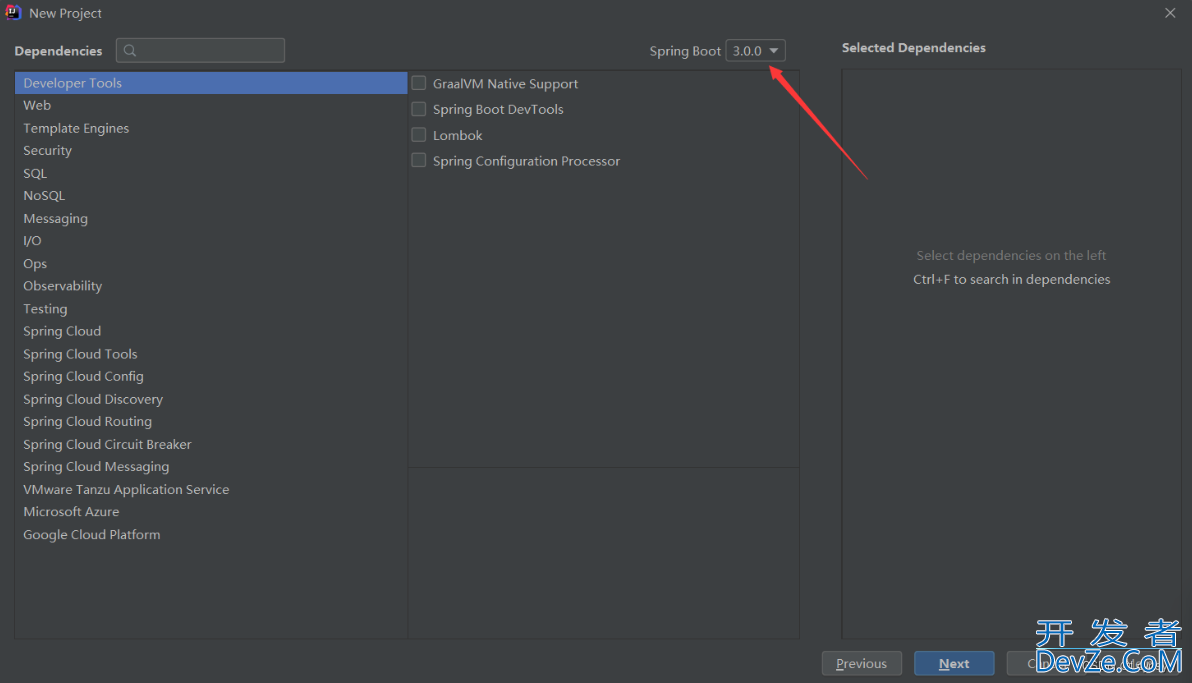Open Spring Cloud Messaging category

pos(211,466)
